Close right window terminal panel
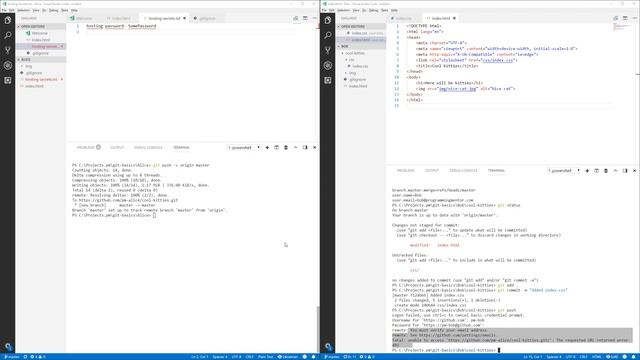This screenshot has height=360, width=640. [634, 171]
